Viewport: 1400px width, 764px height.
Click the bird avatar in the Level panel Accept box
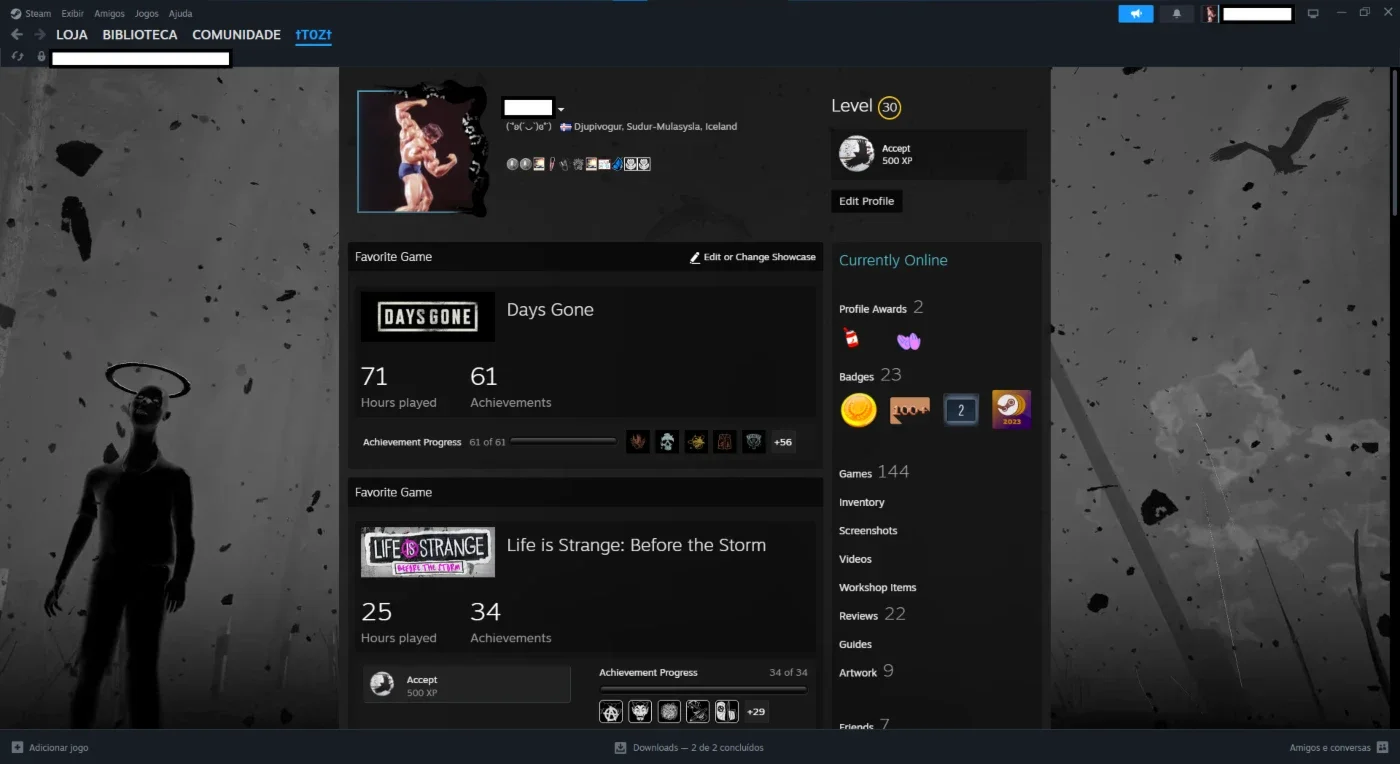point(856,154)
